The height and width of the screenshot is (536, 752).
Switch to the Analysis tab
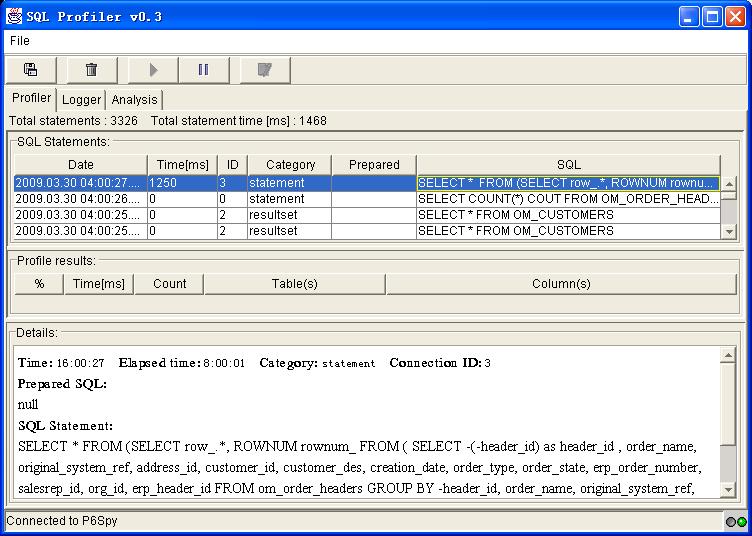pyautogui.click(x=134, y=100)
